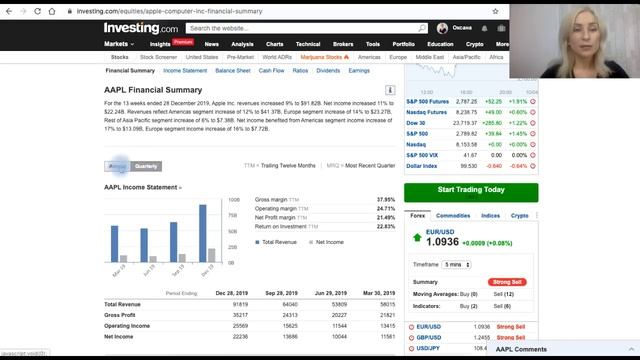This screenshot has width=640, height=360.
Task: Go to browser home icon
Action: point(52,11)
